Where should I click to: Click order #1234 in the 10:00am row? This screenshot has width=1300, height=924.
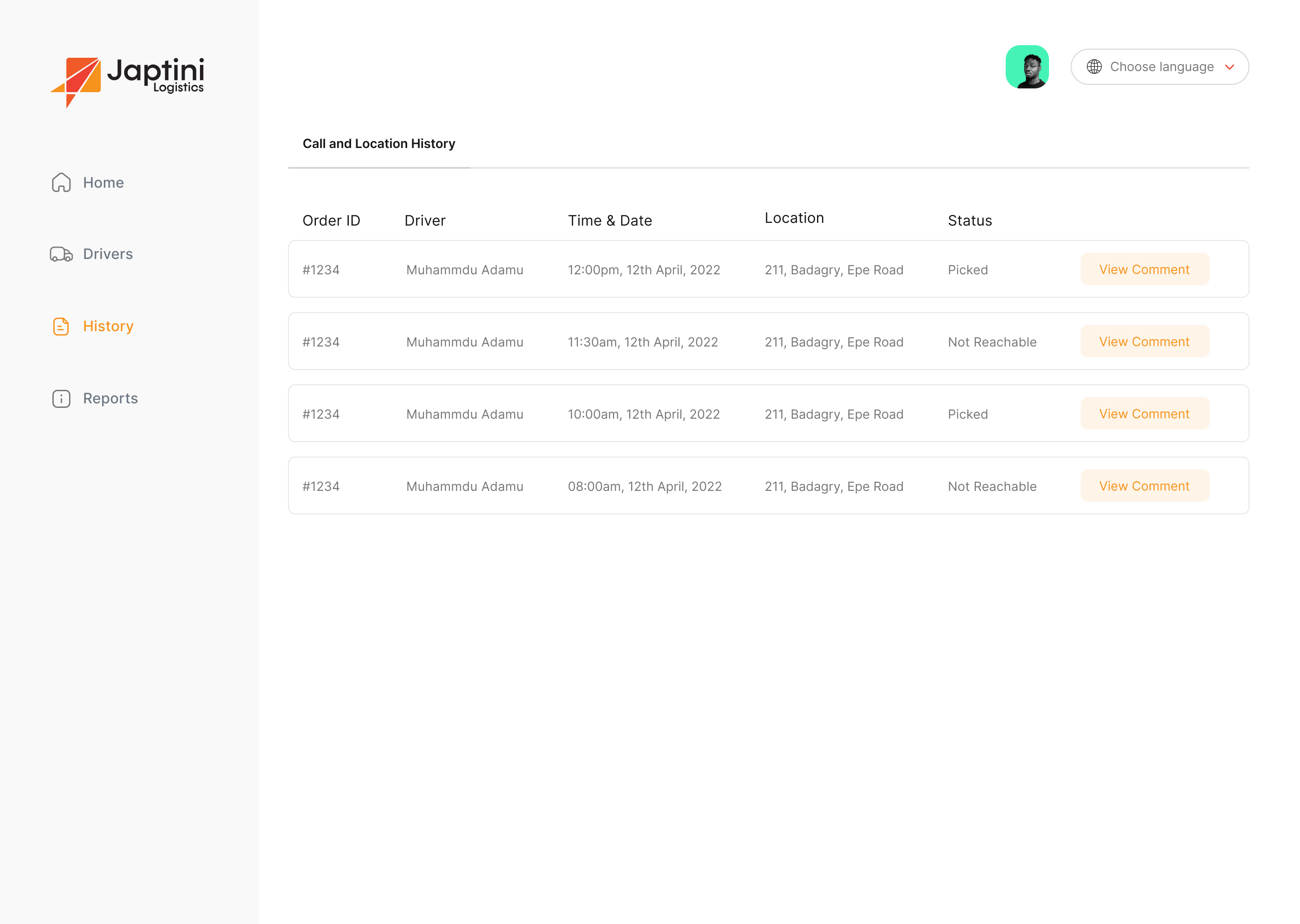coord(321,414)
